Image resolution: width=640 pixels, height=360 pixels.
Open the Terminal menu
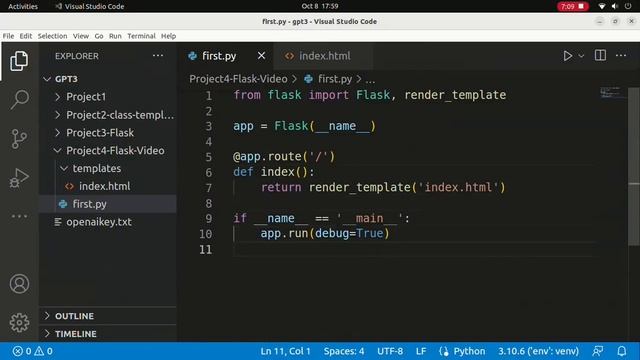(141, 36)
